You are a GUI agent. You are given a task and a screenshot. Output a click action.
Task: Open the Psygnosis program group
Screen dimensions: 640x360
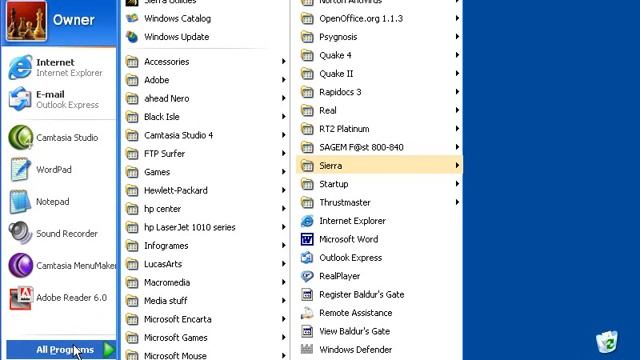pyautogui.click(x=379, y=37)
